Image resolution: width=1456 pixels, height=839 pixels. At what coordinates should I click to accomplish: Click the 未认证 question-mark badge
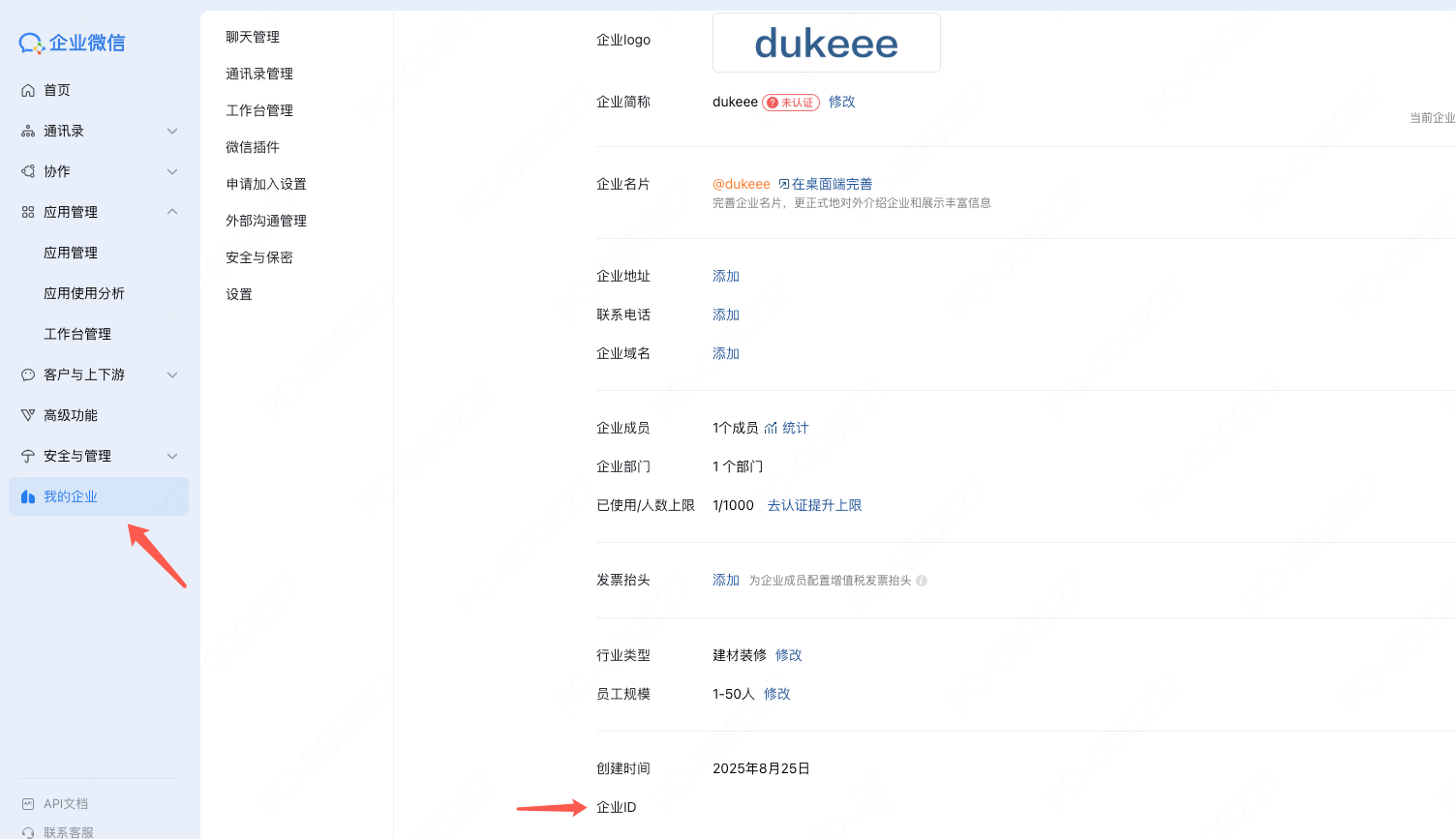(791, 103)
